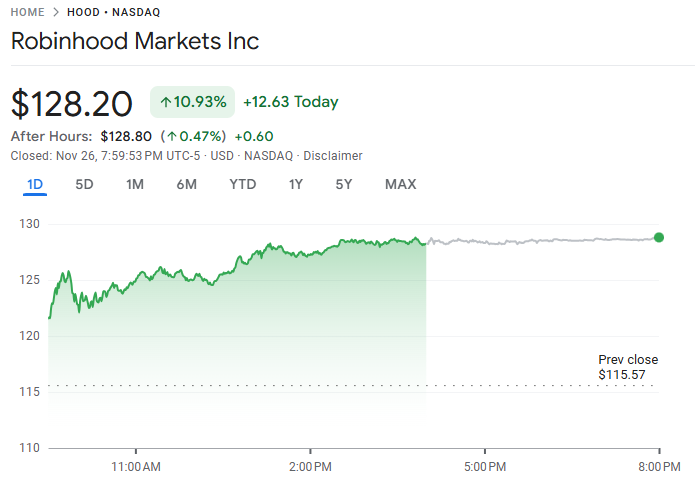Open the Disclaimer link
The width and height of the screenshot is (695, 484).
[x=333, y=156]
